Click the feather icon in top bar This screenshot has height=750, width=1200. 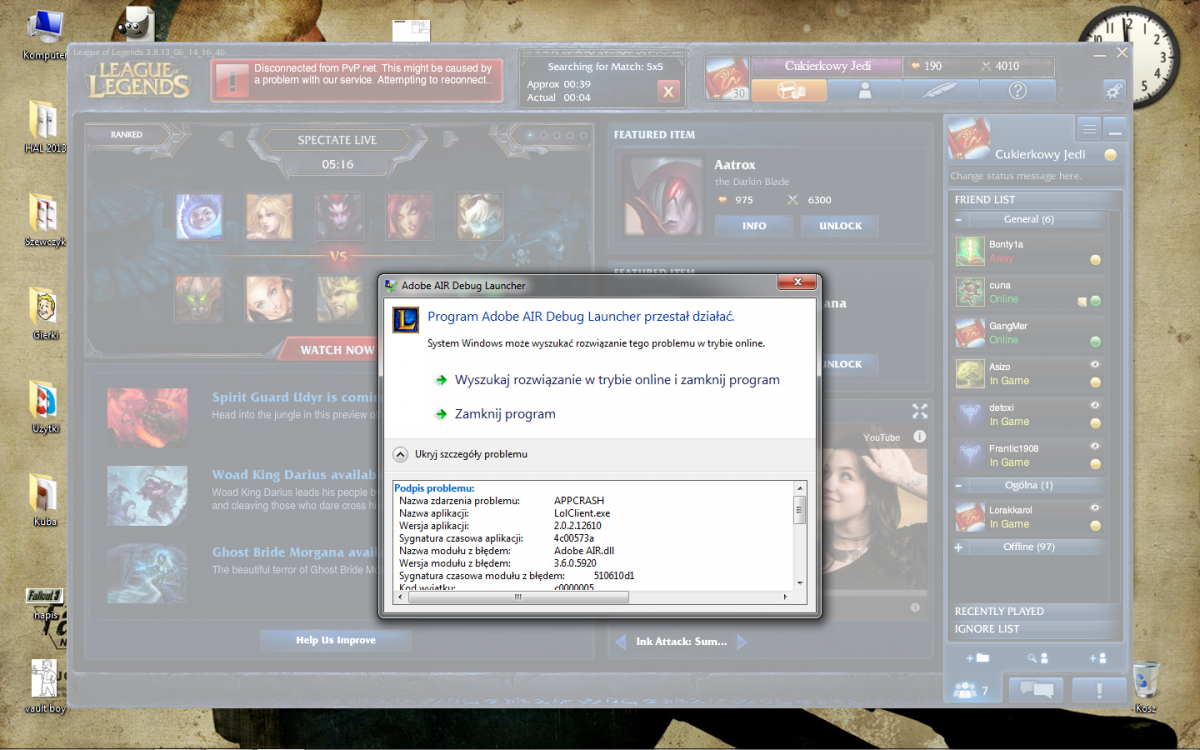click(941, 90)
